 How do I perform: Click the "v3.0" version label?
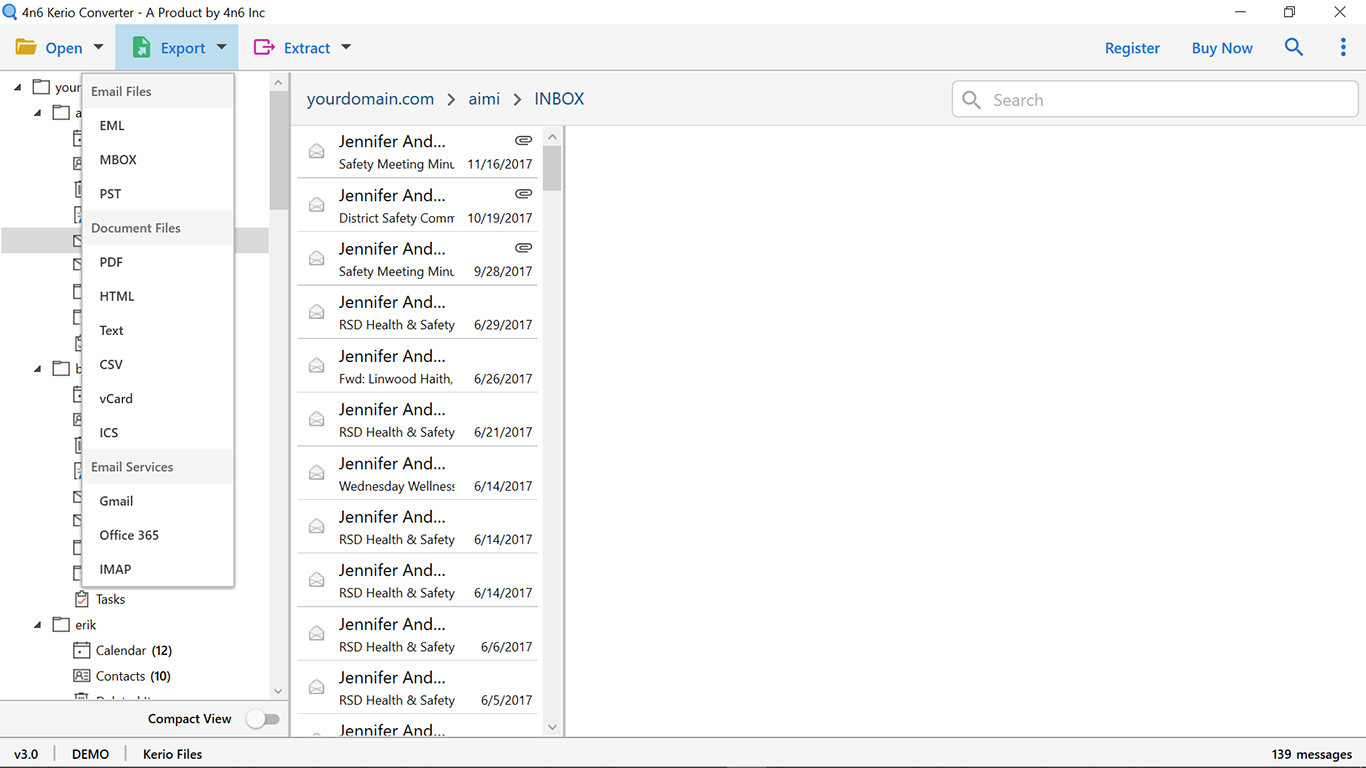click(26, 754)
